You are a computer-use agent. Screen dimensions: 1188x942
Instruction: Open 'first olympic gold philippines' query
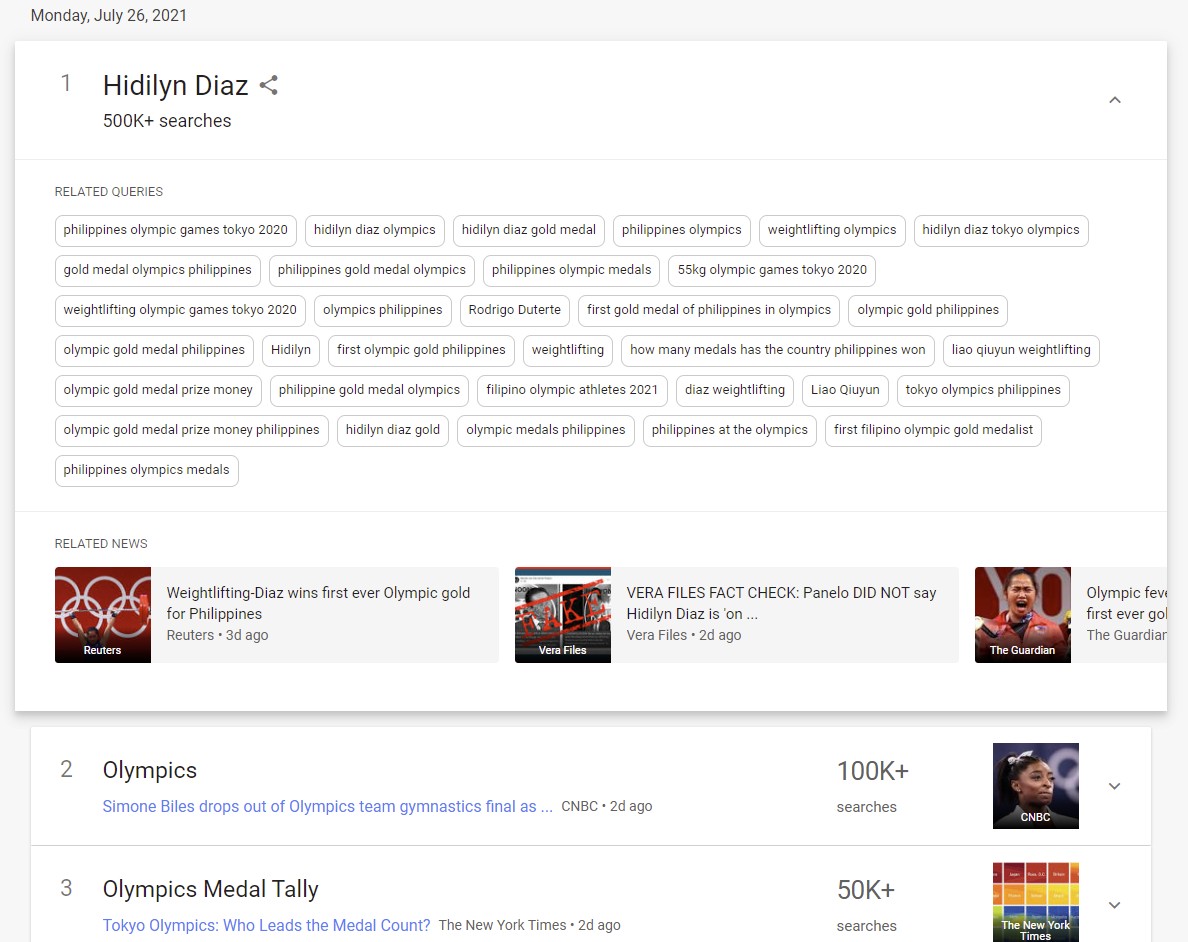421,351
